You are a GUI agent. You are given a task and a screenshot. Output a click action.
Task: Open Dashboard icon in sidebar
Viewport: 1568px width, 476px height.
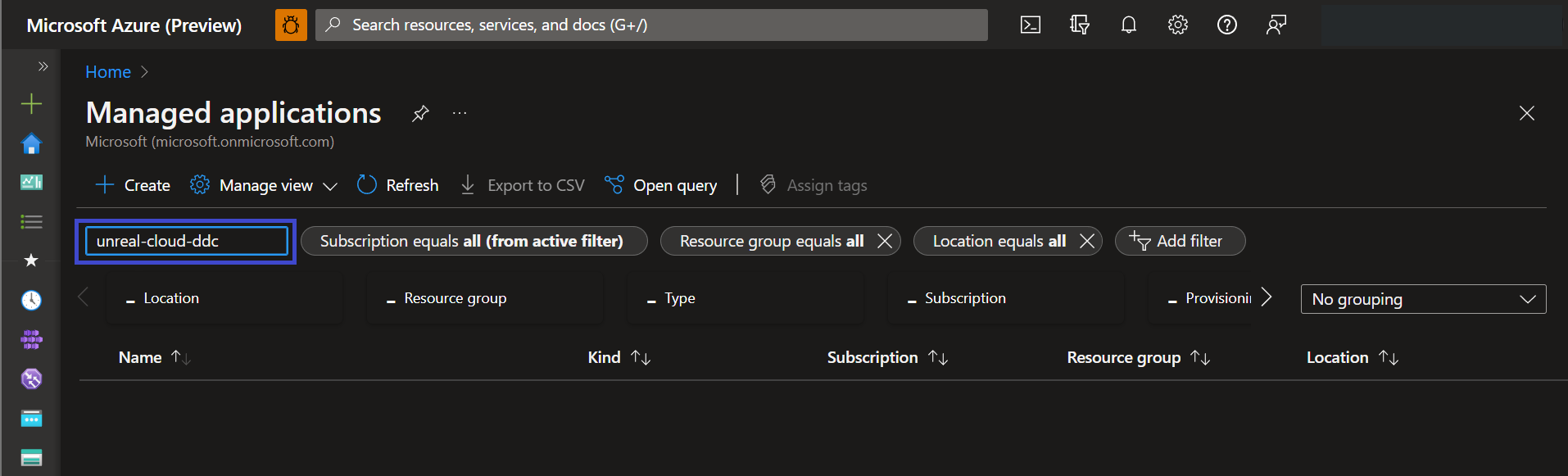click(x=31, y=182)
